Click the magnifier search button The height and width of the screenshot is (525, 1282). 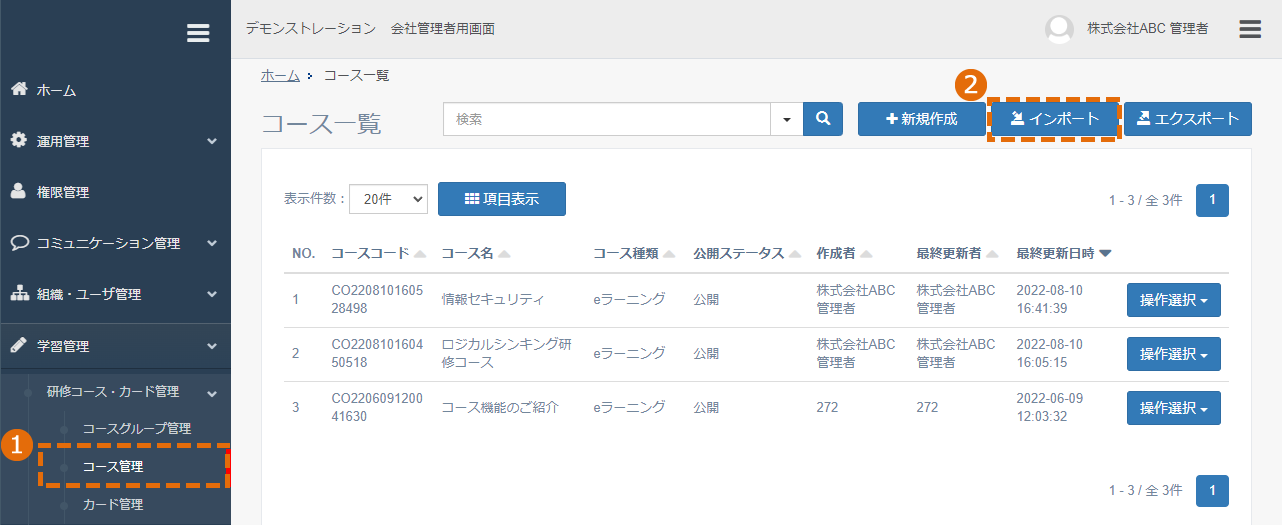coord(823,119)
